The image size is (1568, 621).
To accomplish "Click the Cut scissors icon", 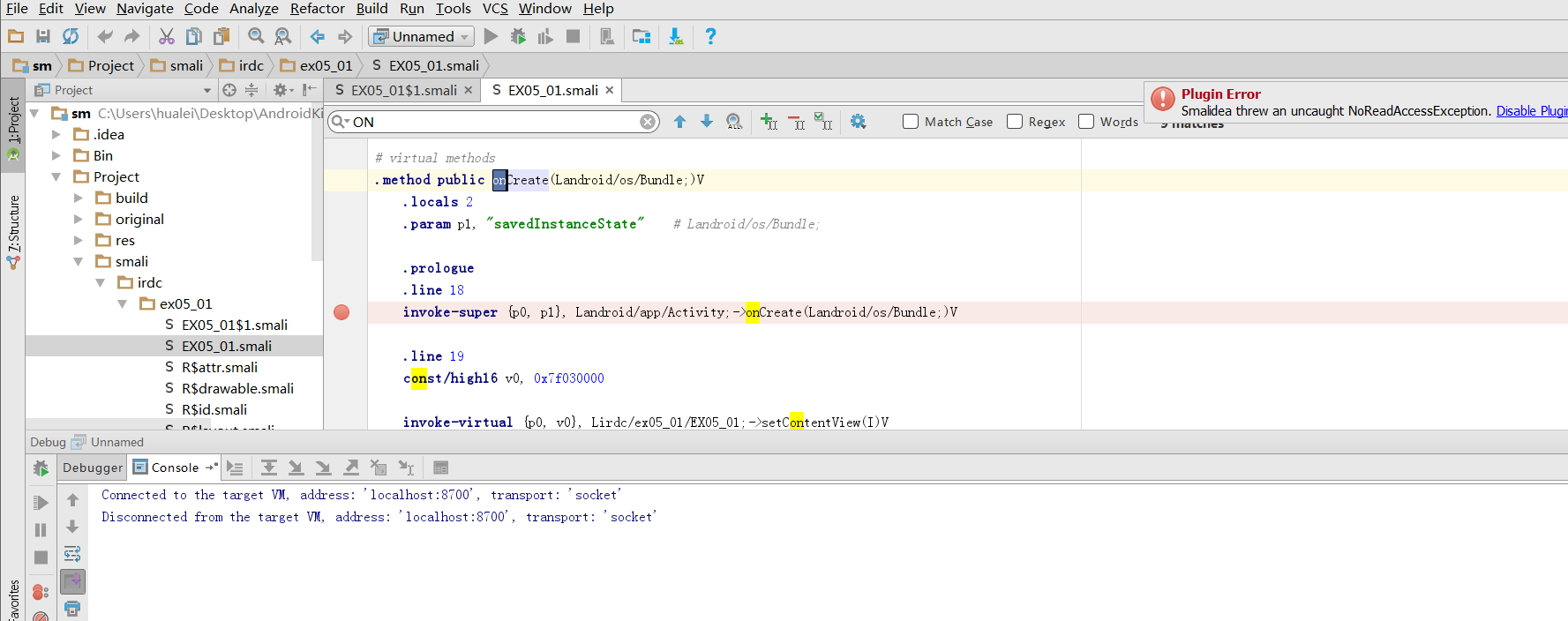I will click(167, 36).
